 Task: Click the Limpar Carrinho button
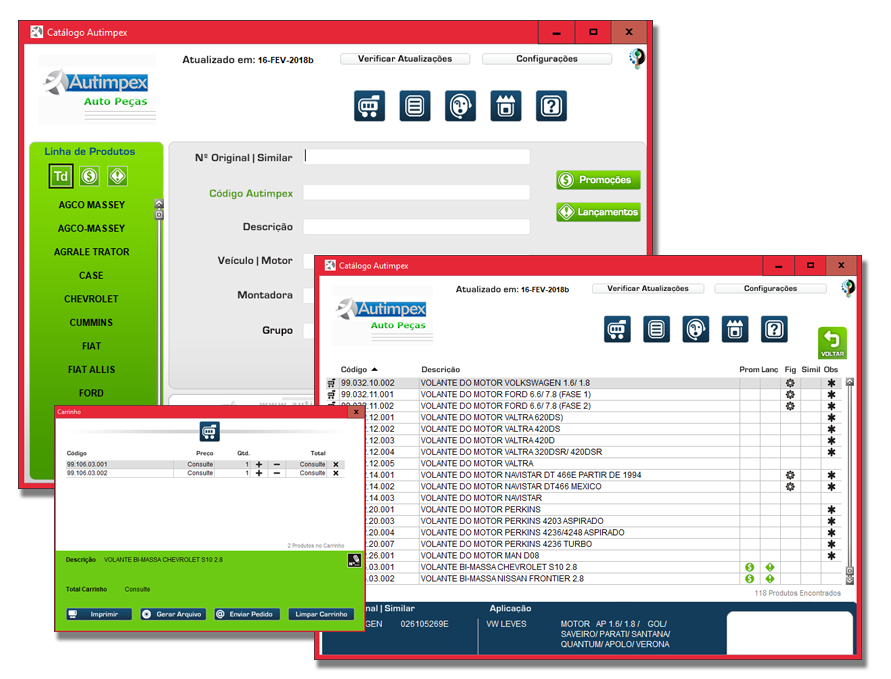322,614
